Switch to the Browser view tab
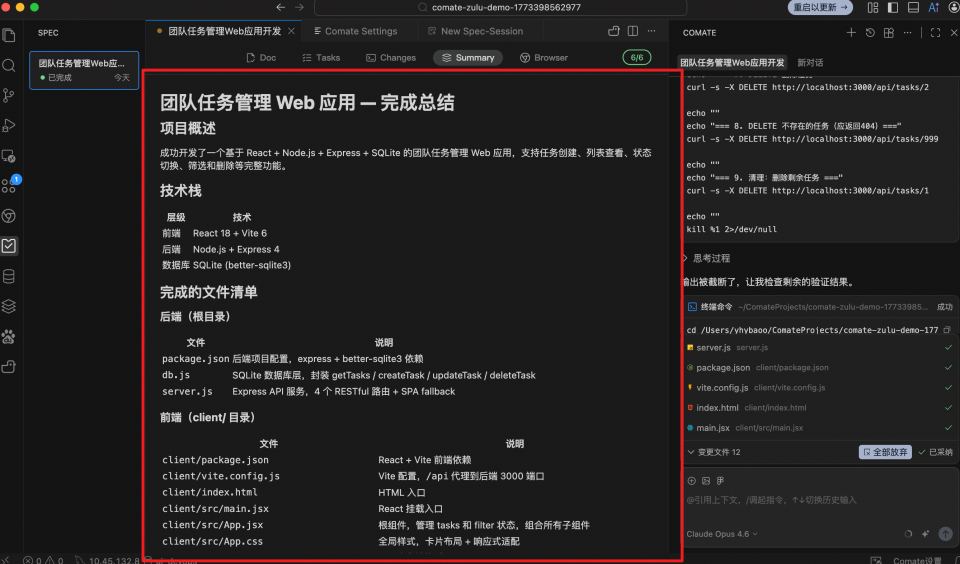960x564 pixels. click(x=544, y=58)
